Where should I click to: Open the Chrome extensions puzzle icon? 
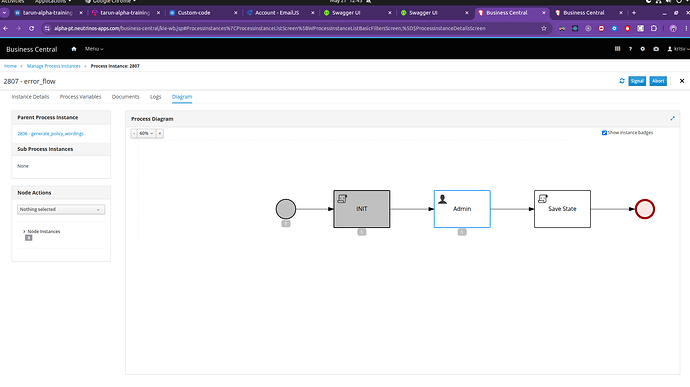[654, 28]
